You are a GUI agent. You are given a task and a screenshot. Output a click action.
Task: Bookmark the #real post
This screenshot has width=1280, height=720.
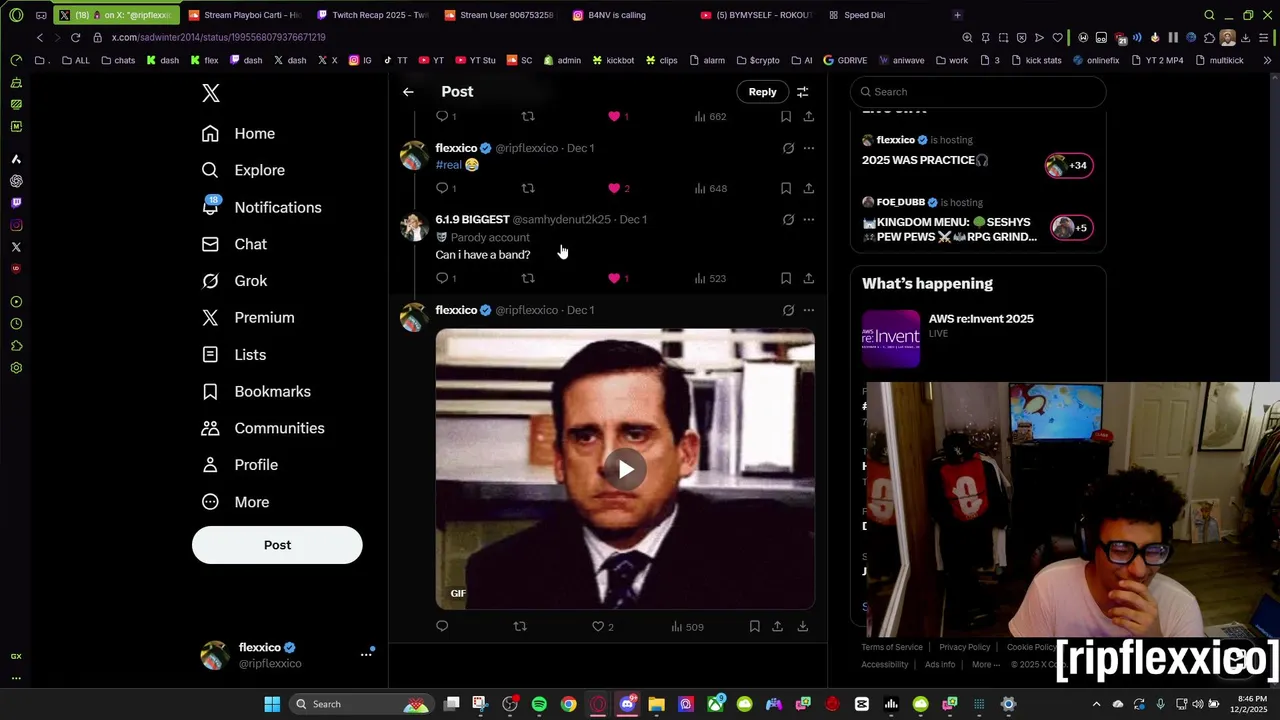(x=786, y=188)
